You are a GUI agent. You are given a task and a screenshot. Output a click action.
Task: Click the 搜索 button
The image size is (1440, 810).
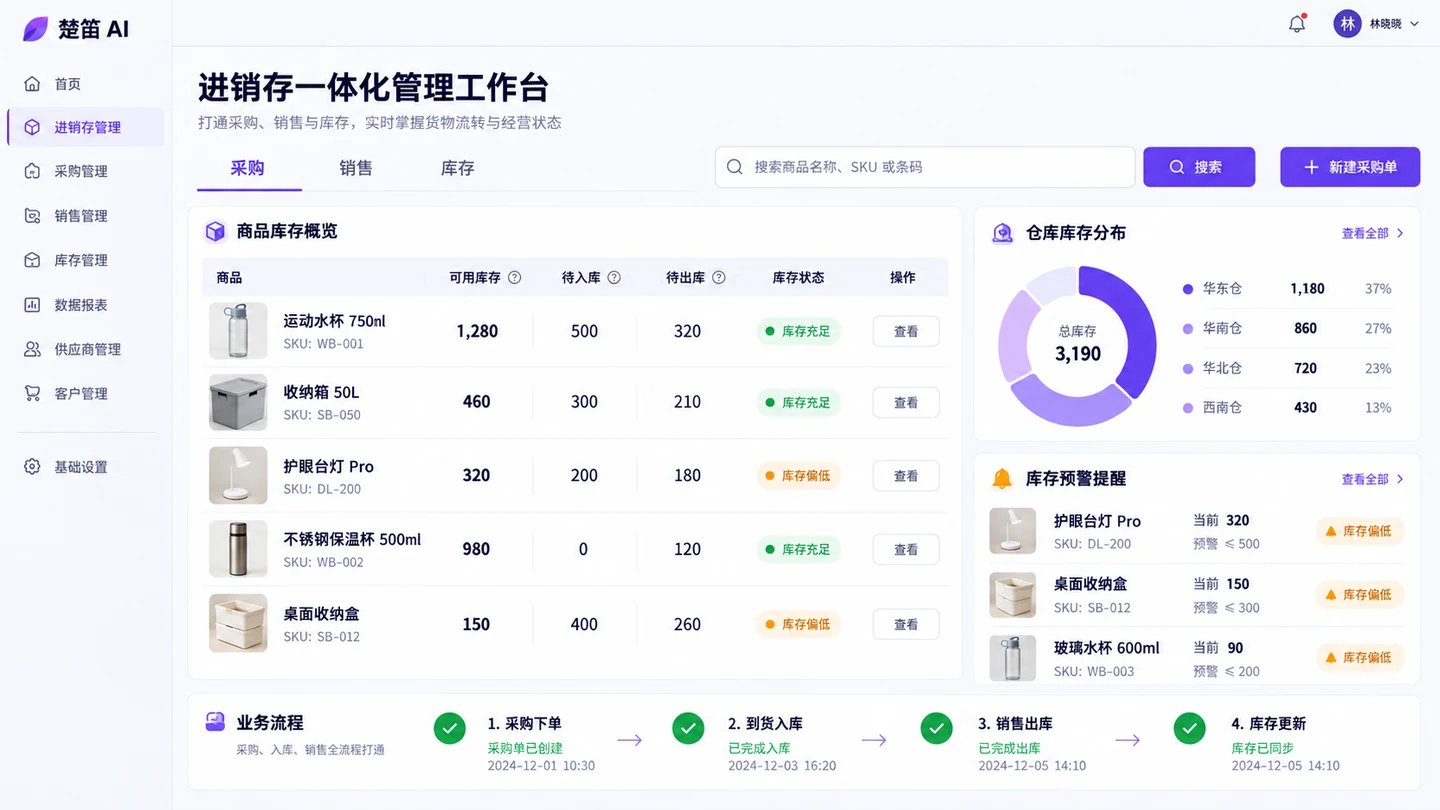[1199, 167]
